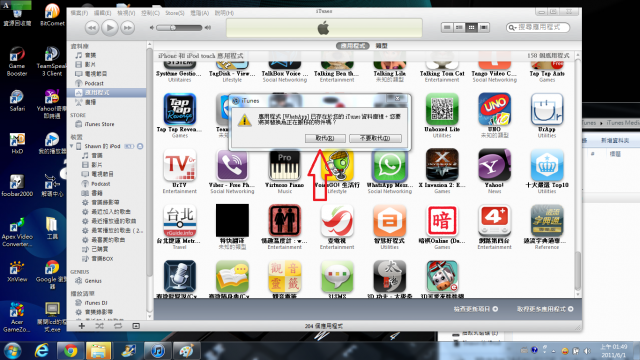Select iTunes DJ in the sidebar
Viewport: 640px width, 360px height.
96,303
